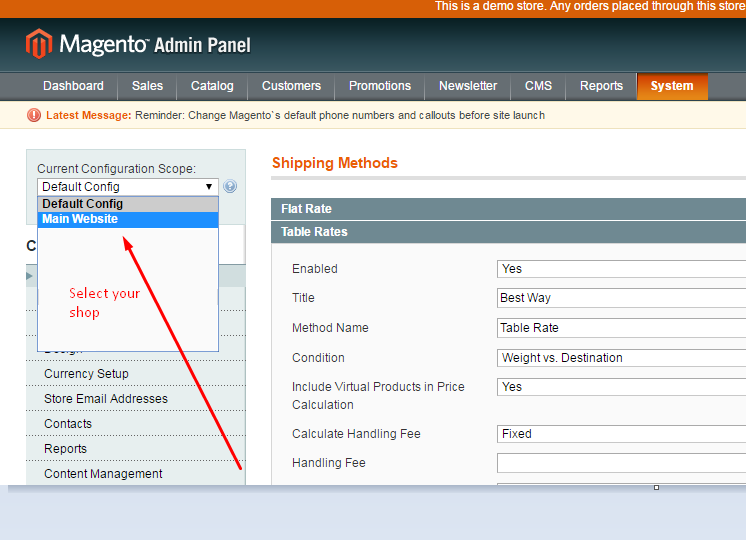746x540 pixels.
Task: Open Store Email Addresses in sidebar
Action: coord(136,399)
